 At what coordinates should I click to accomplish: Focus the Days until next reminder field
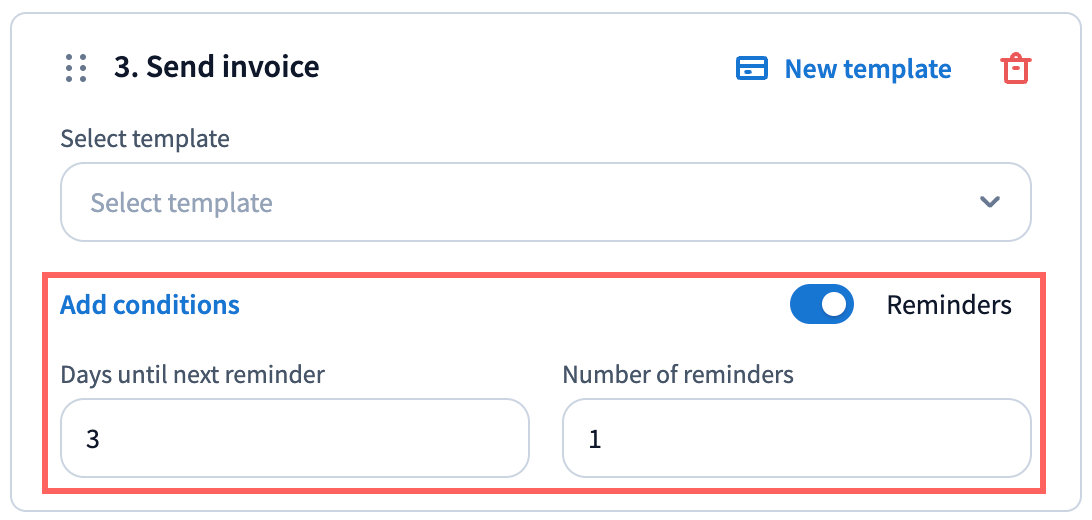(294, 438)
